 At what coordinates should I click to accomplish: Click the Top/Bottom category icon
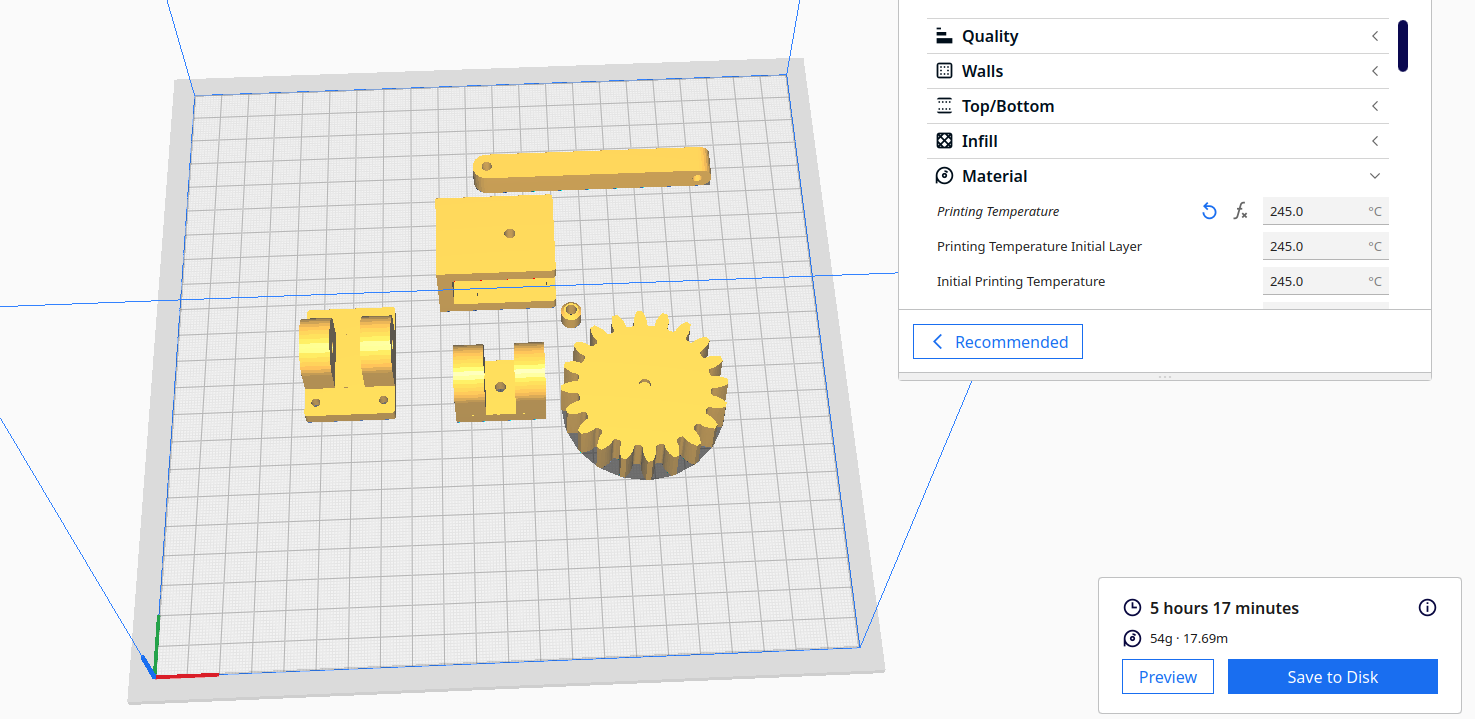[944, 106]
